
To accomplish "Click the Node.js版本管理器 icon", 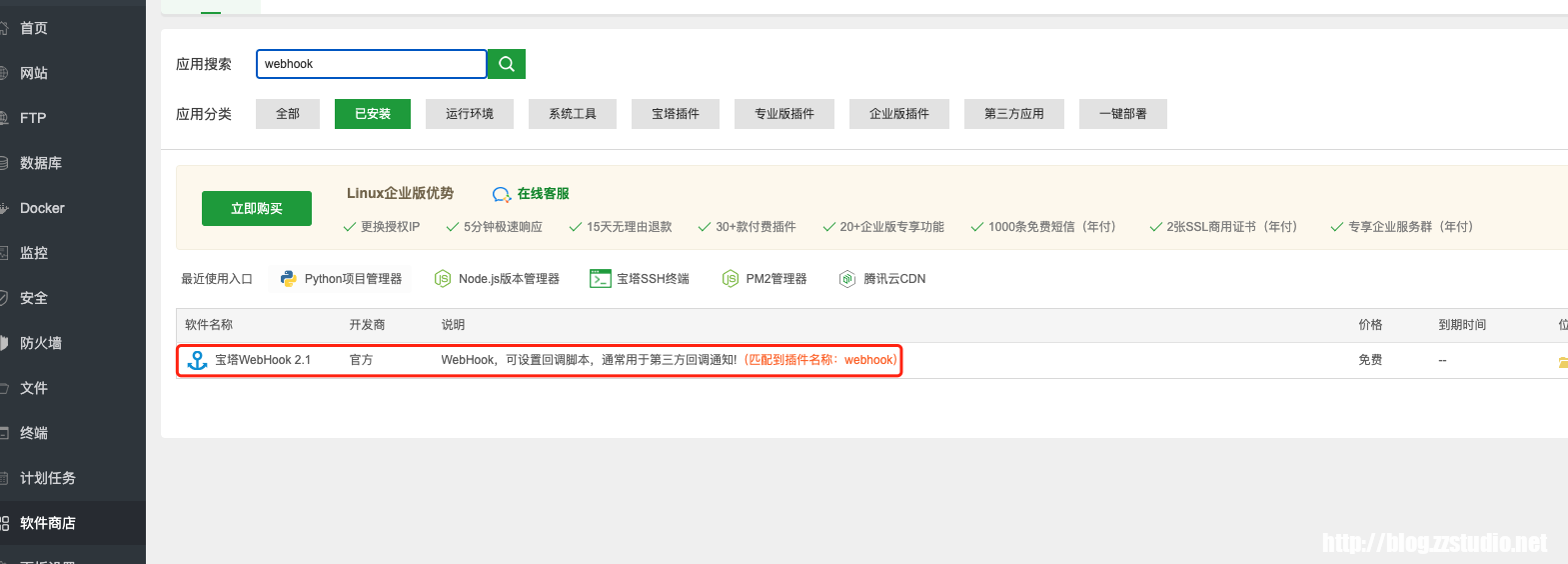I will pyautogui.click(x=443, y=279).
